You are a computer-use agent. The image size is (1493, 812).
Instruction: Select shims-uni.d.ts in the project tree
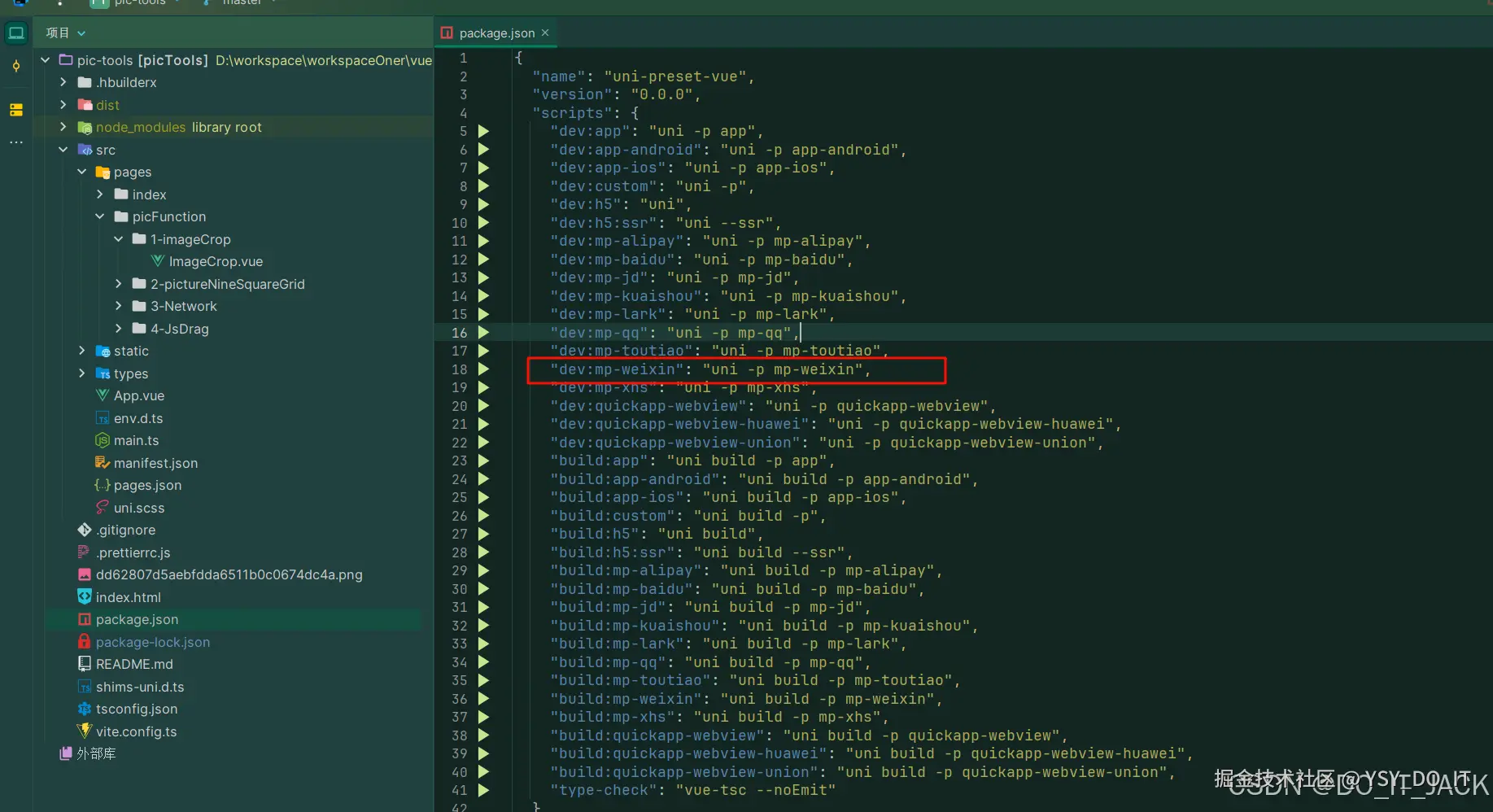(x=140, y=687)
